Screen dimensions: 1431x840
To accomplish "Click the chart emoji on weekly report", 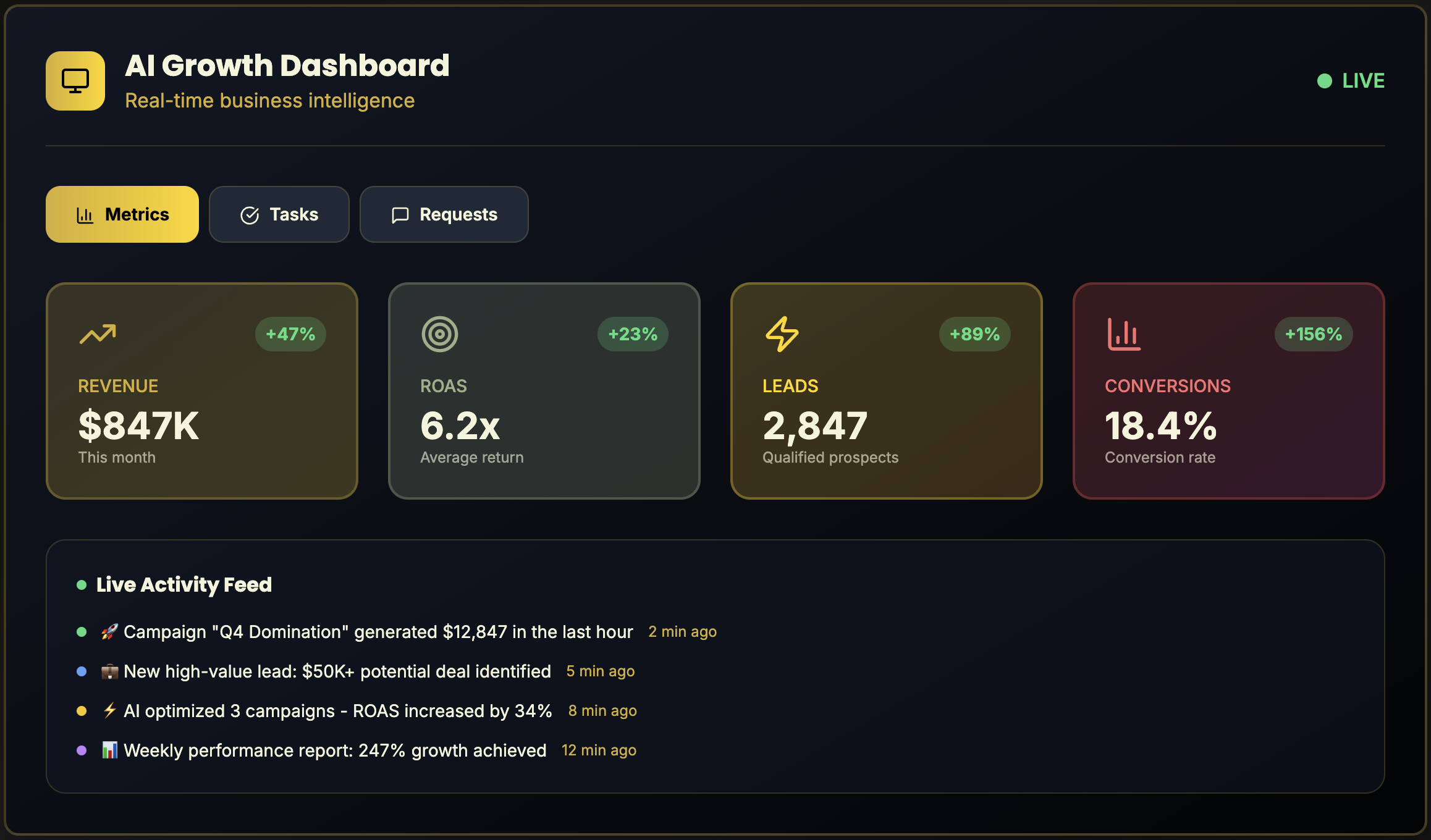I will pyautogui.click(x=109, y=750).
